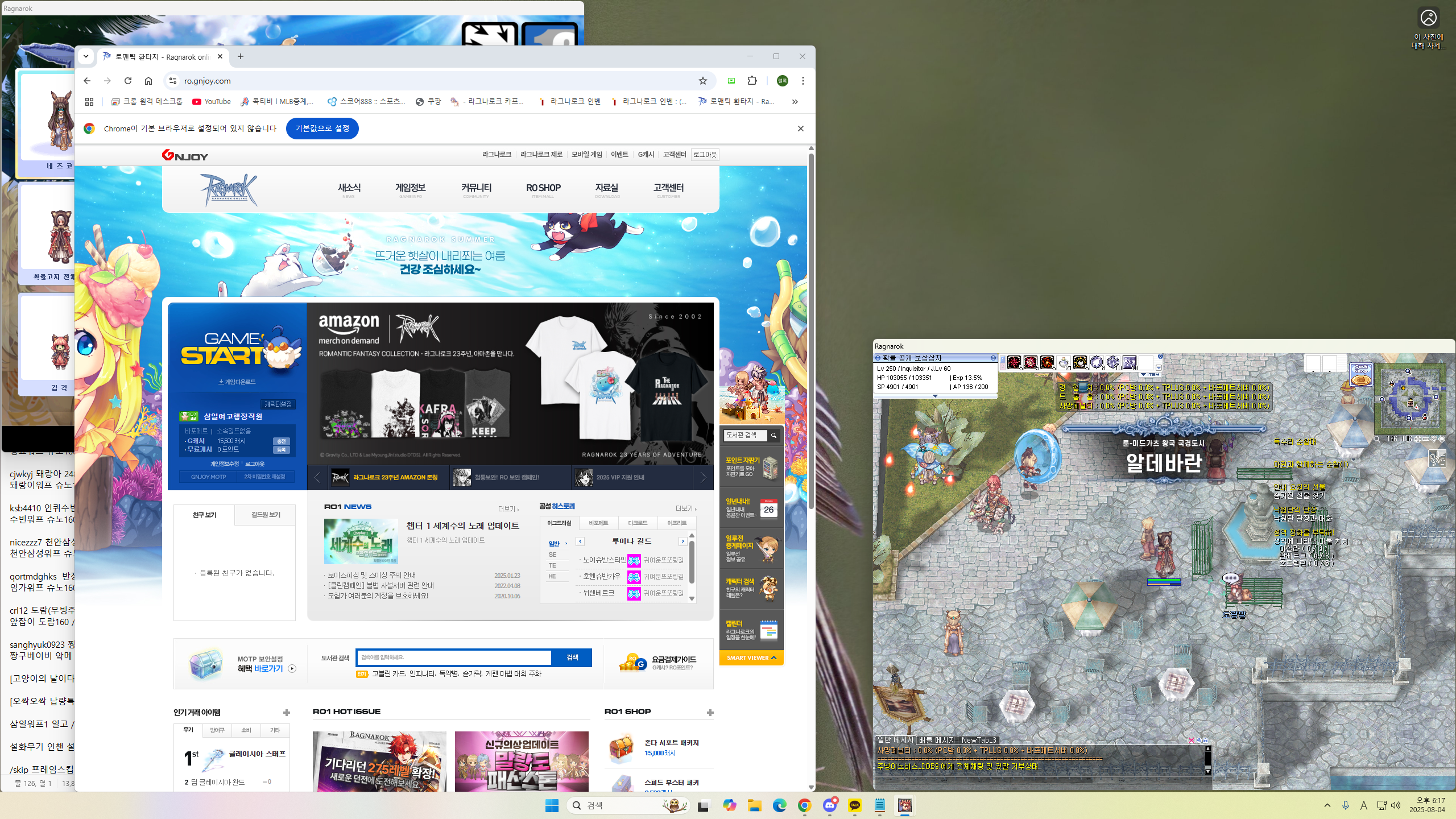Click the last skill icon with count 10 on hotkey bar
Screen dimensions: 1456x819
pyautogui.click(x=1129, y=362)
